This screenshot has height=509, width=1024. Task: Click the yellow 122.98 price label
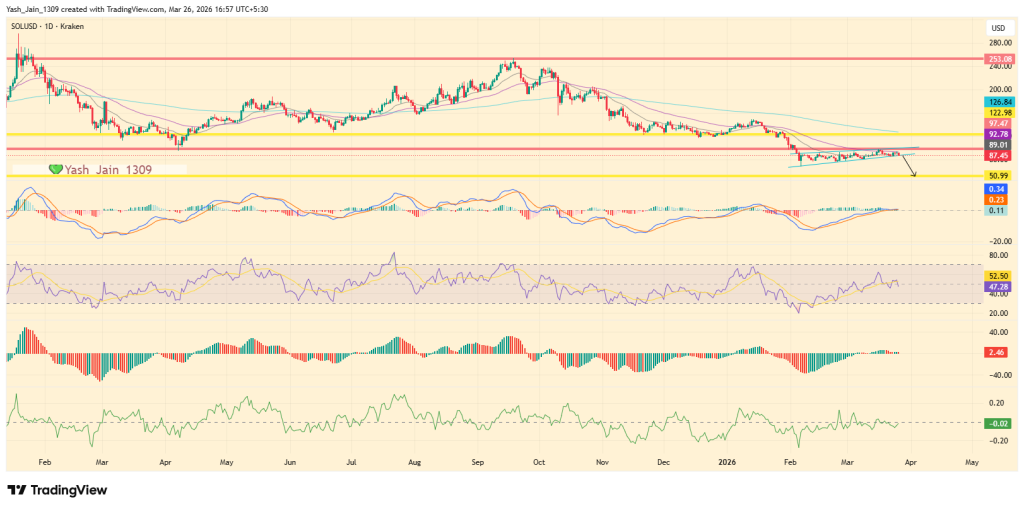(998, 113)
